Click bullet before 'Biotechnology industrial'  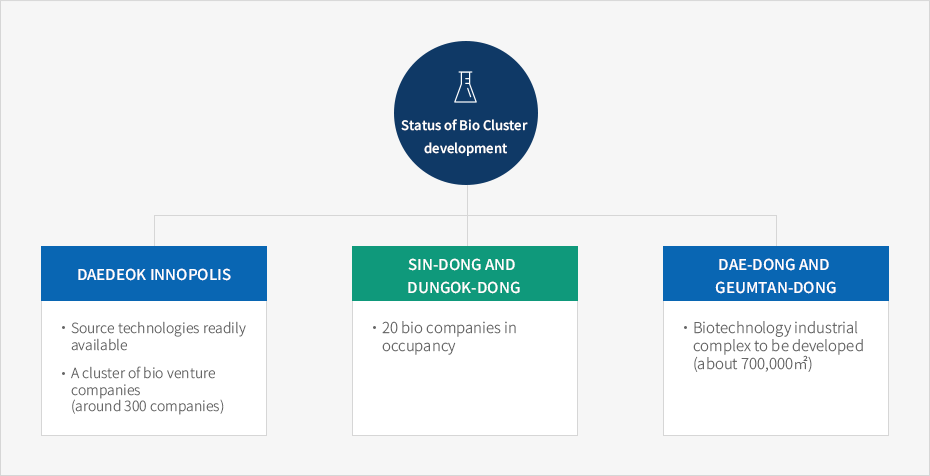coord(685,327)
